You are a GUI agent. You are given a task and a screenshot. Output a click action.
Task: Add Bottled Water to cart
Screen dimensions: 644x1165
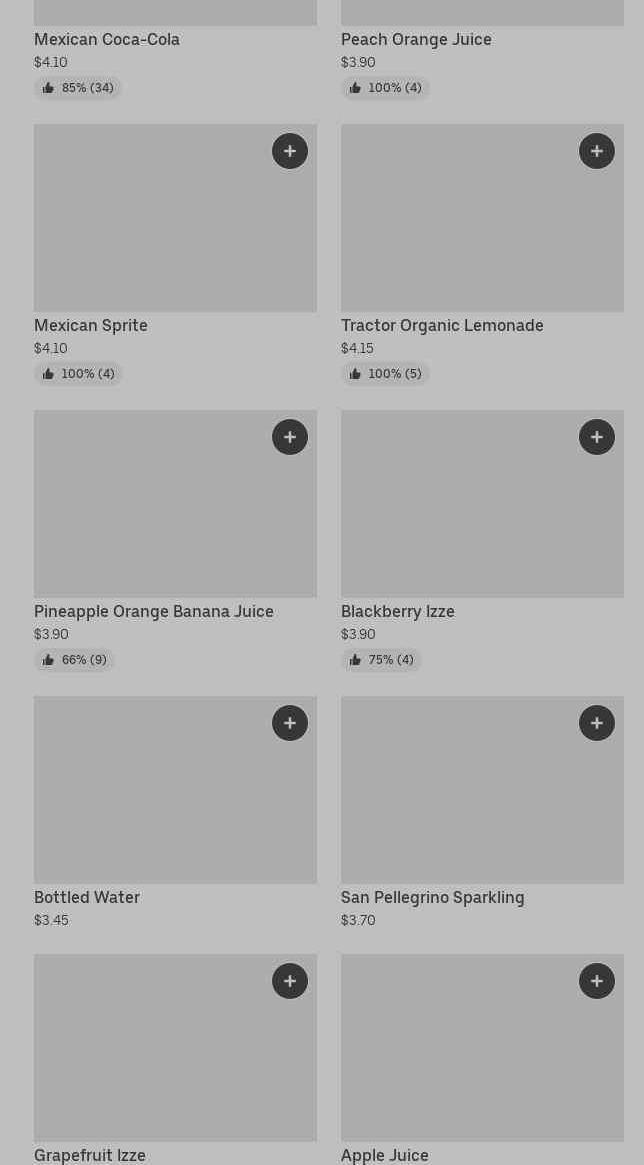point(290,723)
